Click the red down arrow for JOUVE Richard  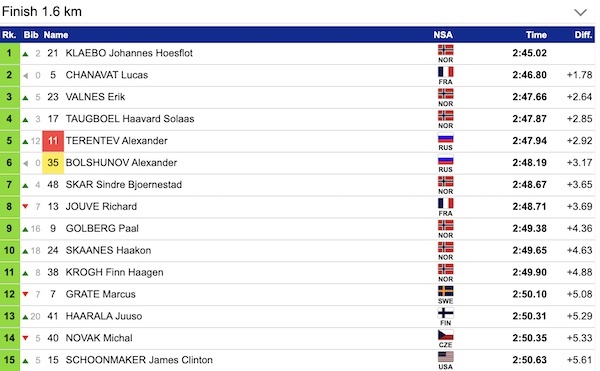(x=26, y=207)
